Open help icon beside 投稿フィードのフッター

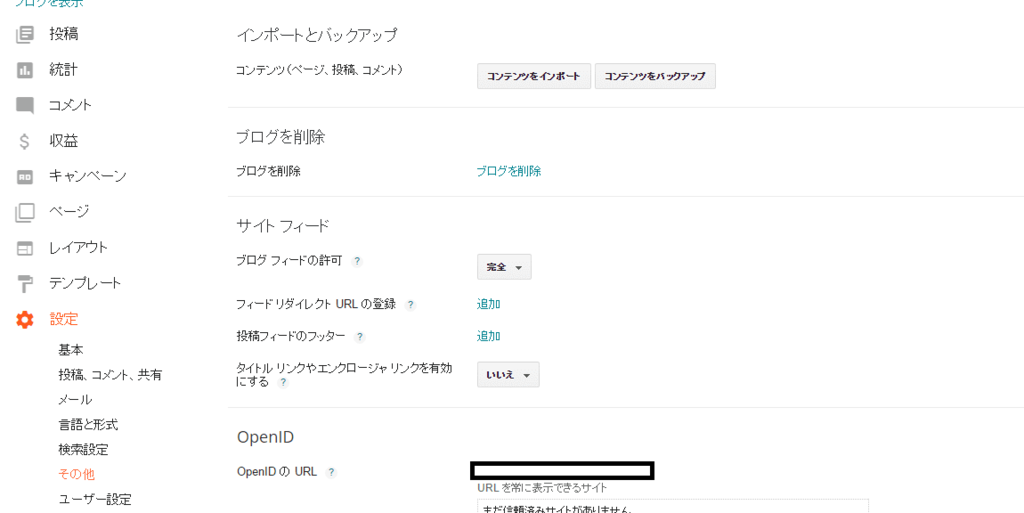pyautogui.click(x=359, y=337)
